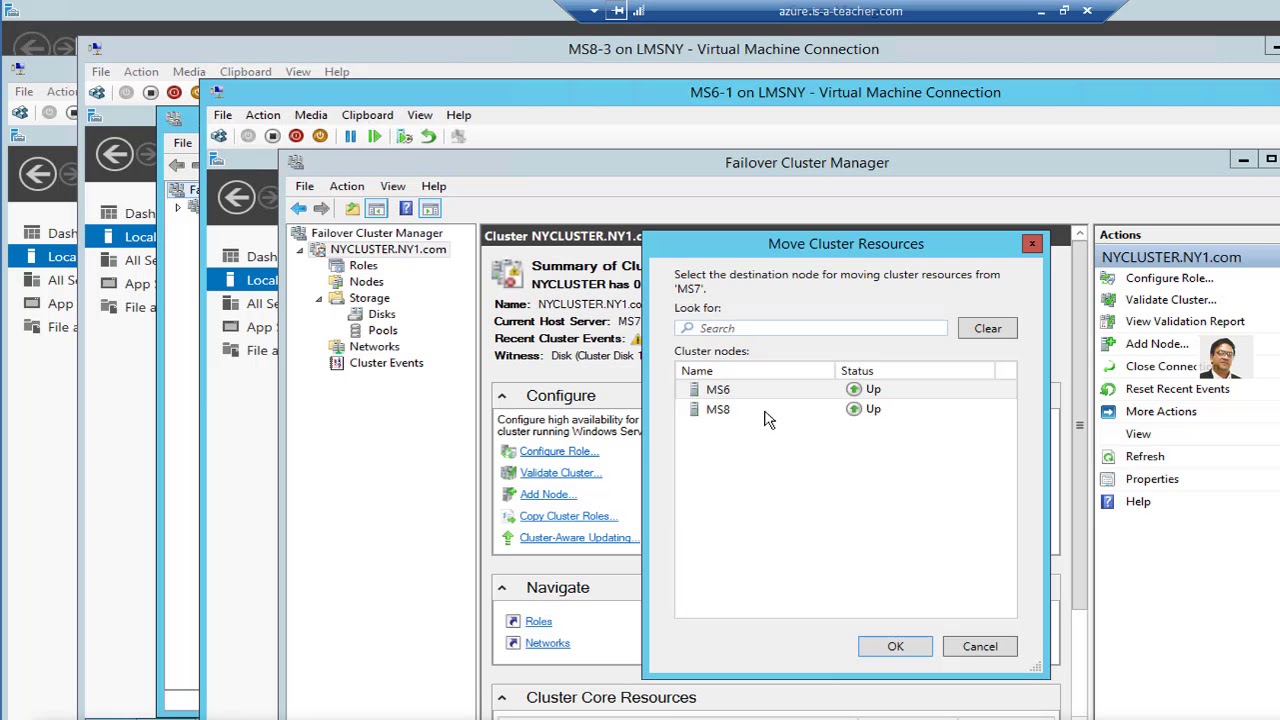Open the Action menu in Failover Cluster Manager
Viewport: 1280px width, 720px height.
click(347, 186)
